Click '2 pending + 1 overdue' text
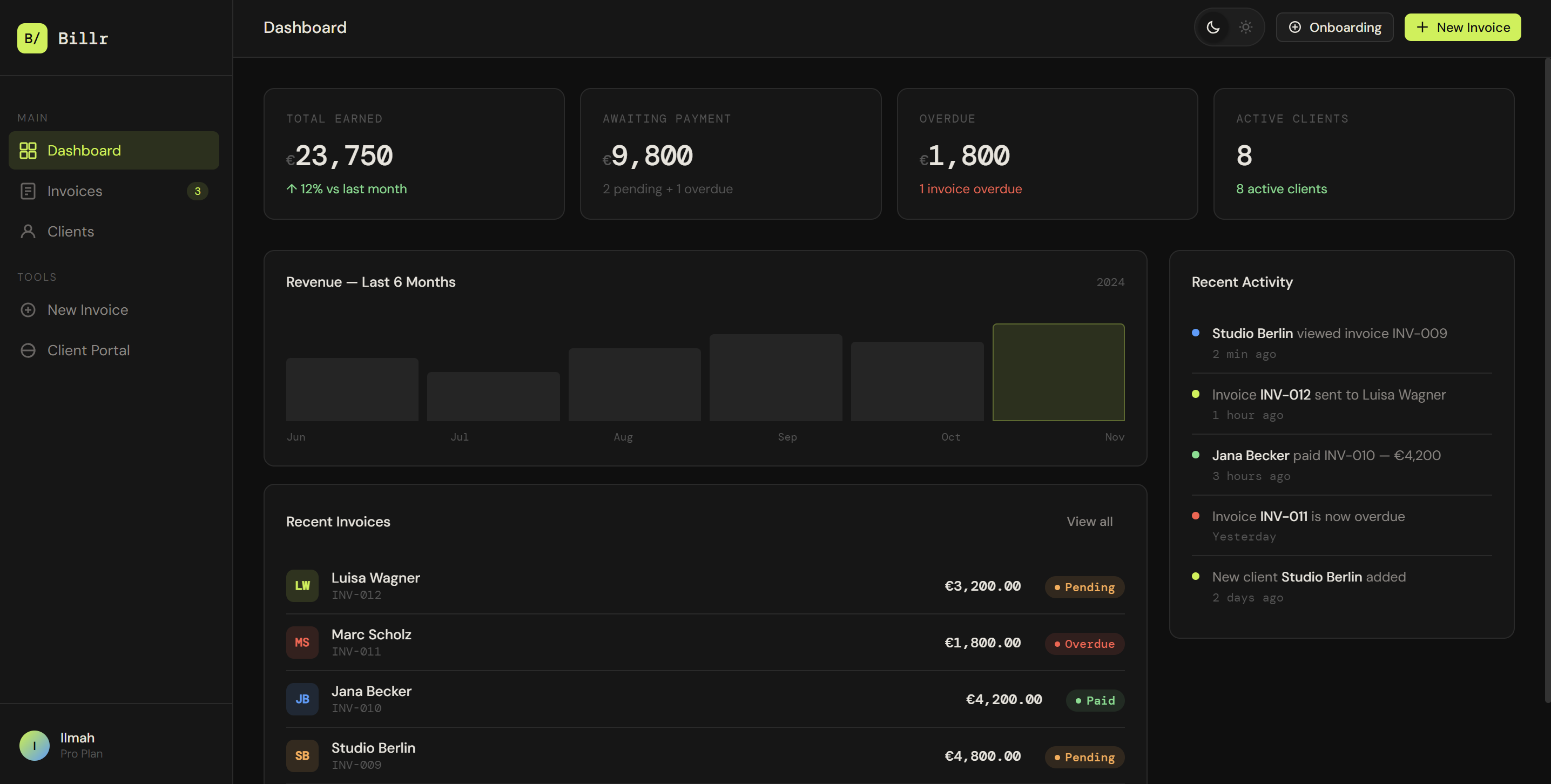Viewport: 1551px width, 784px height. [667, 188]
